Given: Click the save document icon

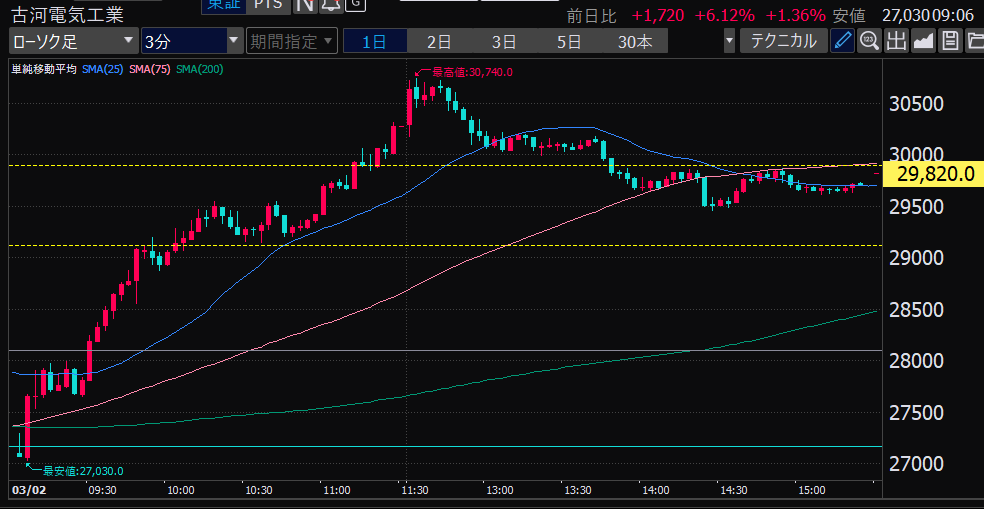Looking at the screenshot, I should click(949, 41).
